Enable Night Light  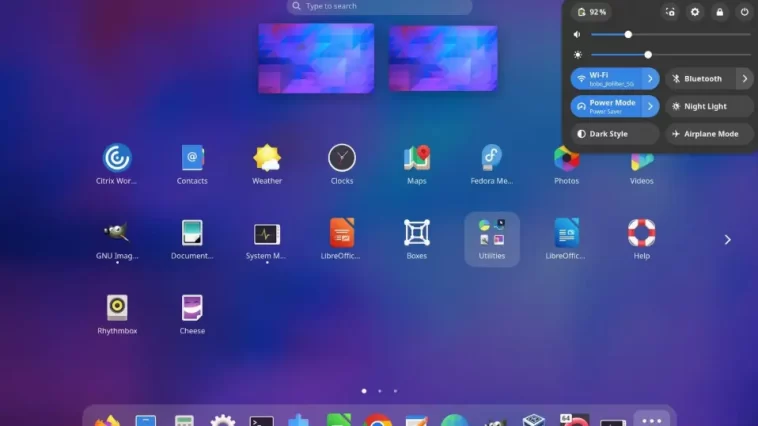pos(710,106)
